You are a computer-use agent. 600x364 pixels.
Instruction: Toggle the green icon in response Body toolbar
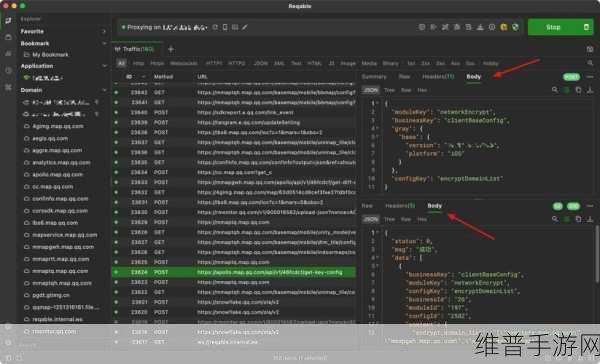point(566,219)
